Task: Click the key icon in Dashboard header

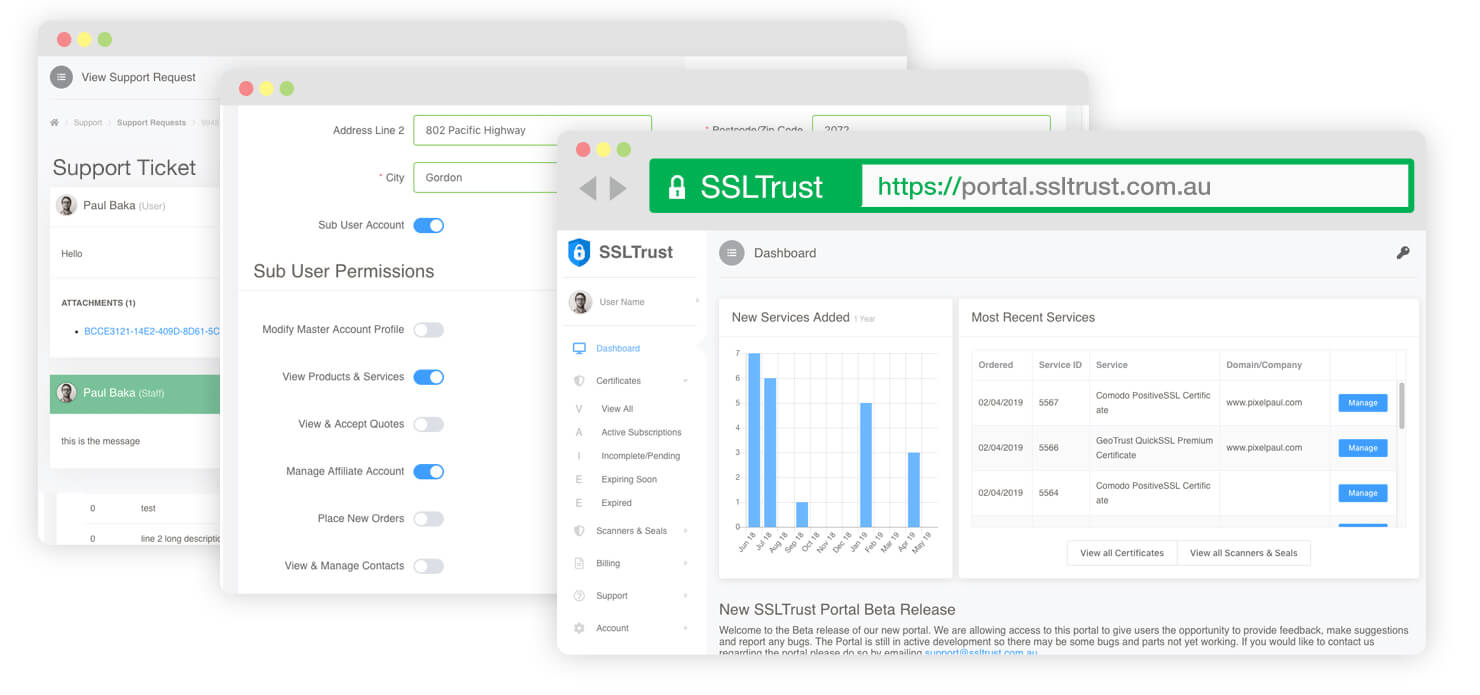Action: [x=1402, y=253]
